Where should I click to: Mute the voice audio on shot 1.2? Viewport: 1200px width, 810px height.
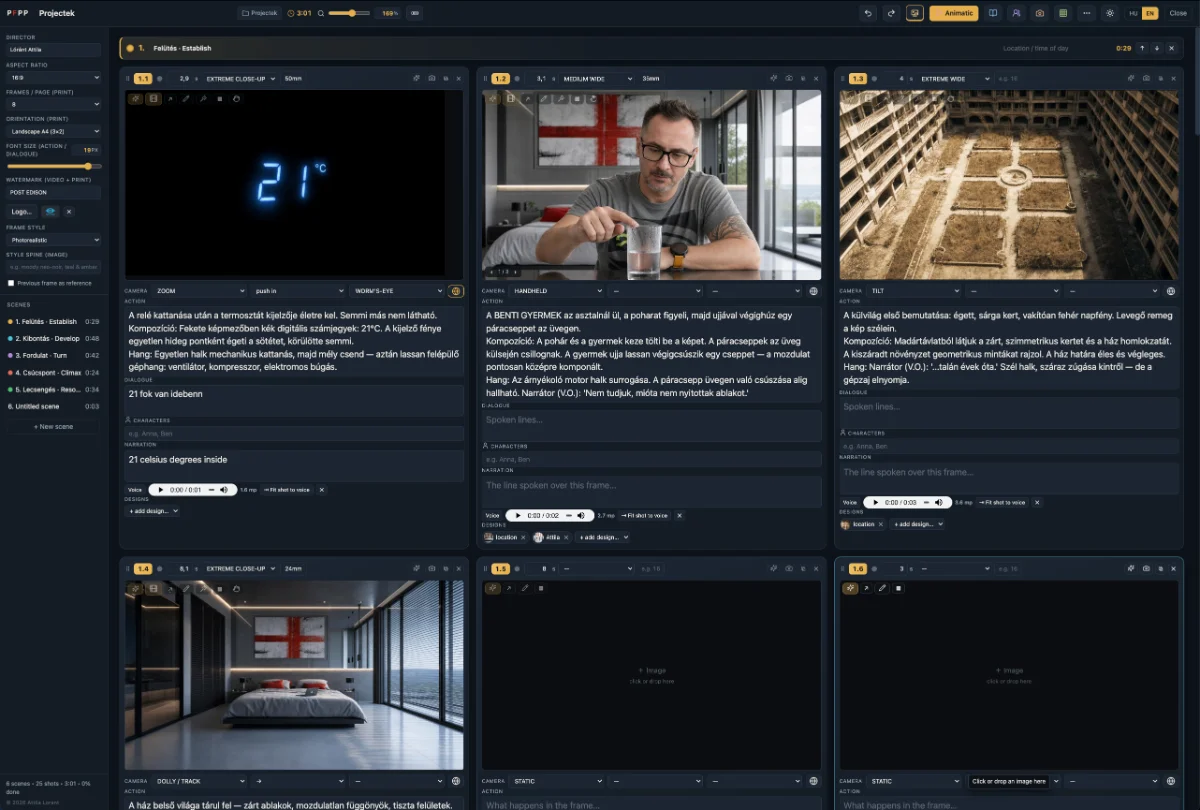580,515
